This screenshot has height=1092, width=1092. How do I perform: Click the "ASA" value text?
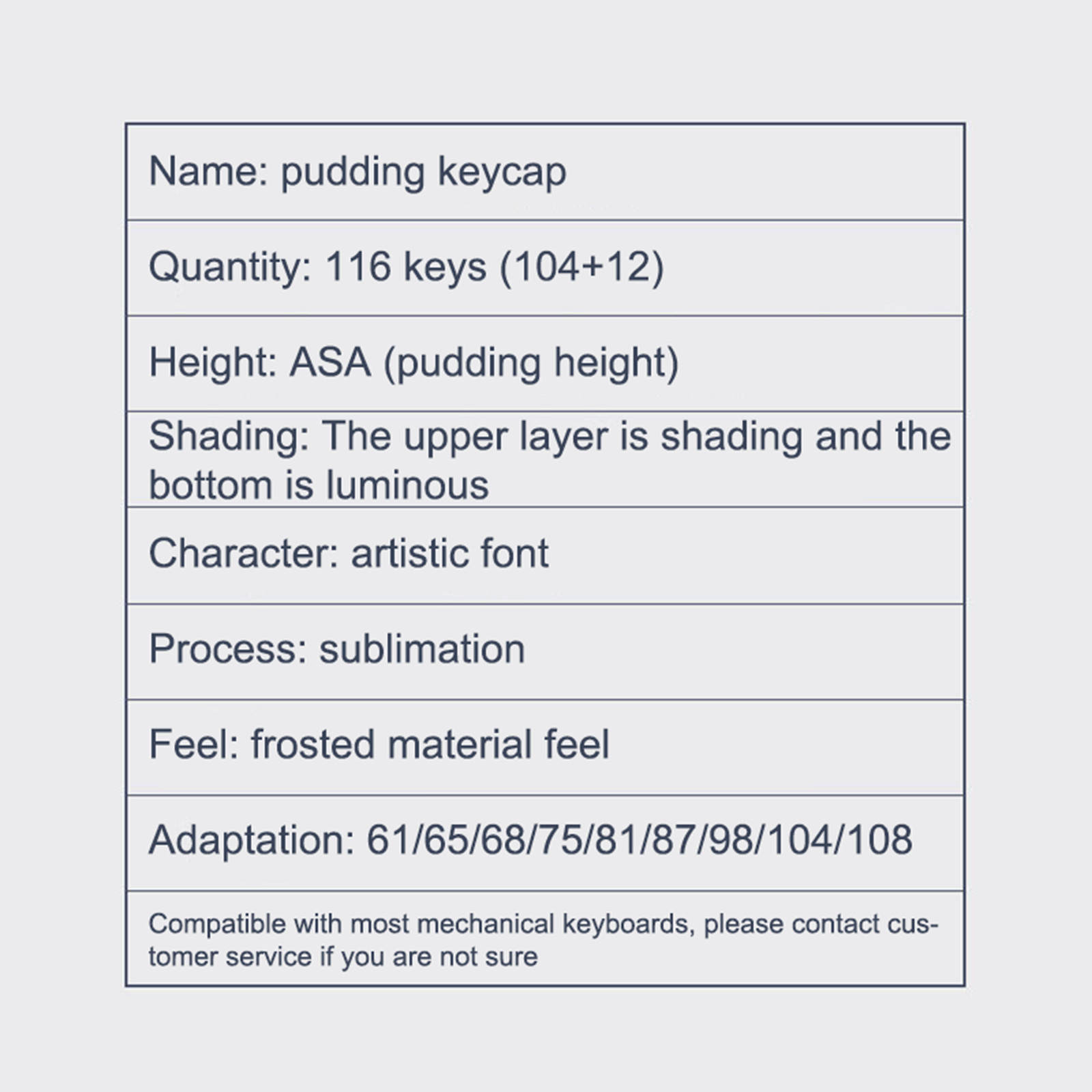[330, 362]
